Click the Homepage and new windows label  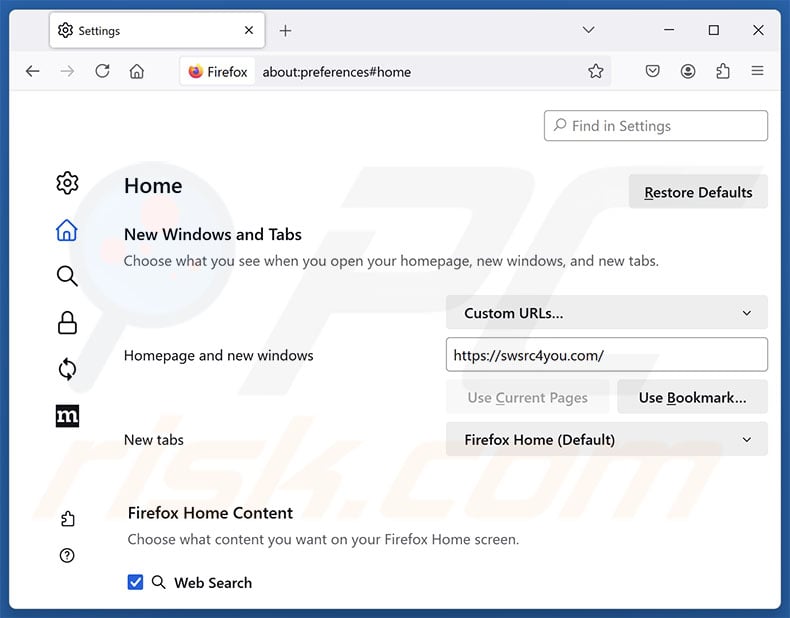pos(218,356)
